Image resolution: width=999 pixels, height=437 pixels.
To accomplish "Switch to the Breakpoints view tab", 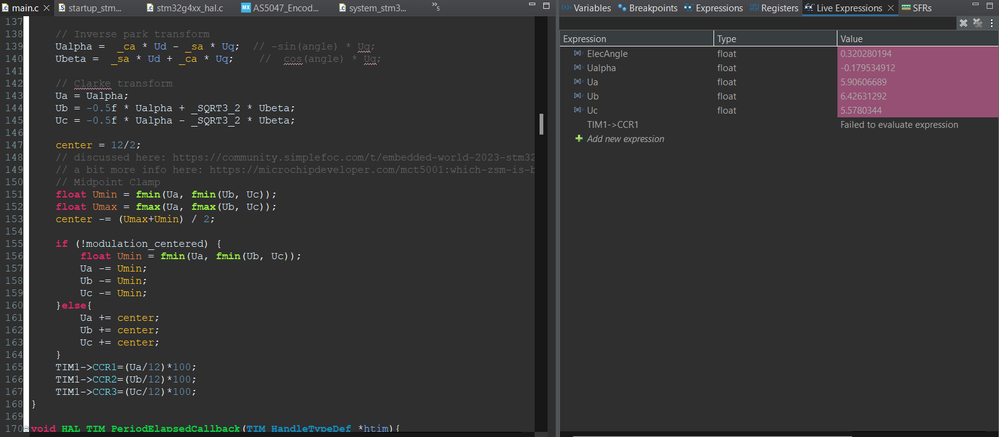I will pyautogui.click(x=647, y=8).
